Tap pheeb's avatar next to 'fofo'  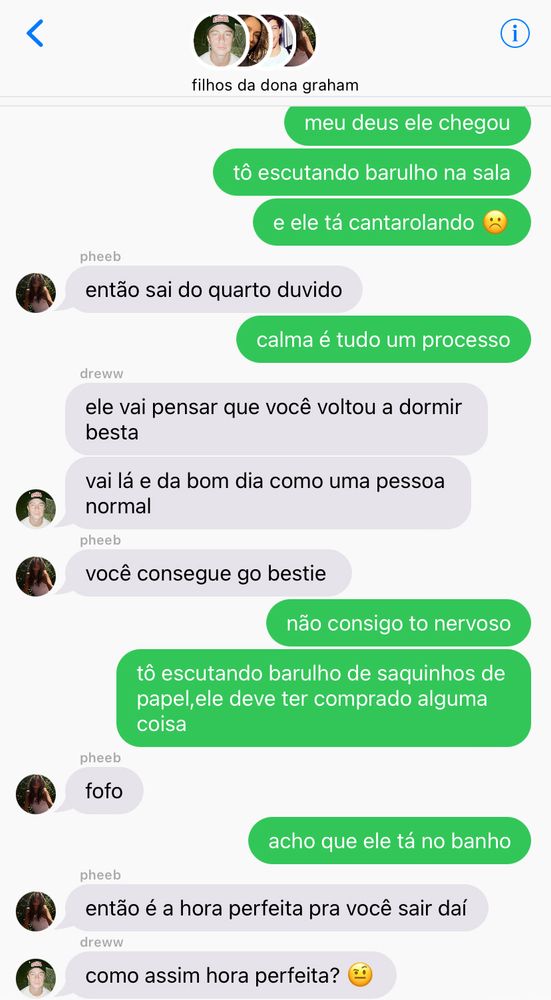36,794
